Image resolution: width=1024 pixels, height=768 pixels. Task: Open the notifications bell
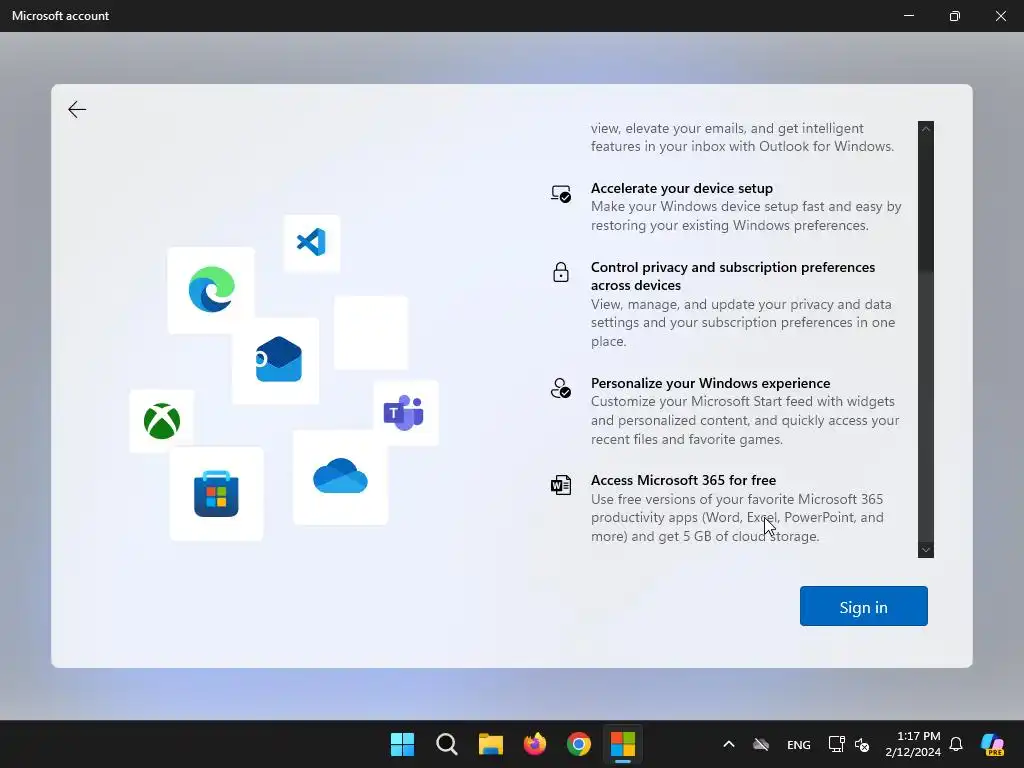(x=956, y=744)
